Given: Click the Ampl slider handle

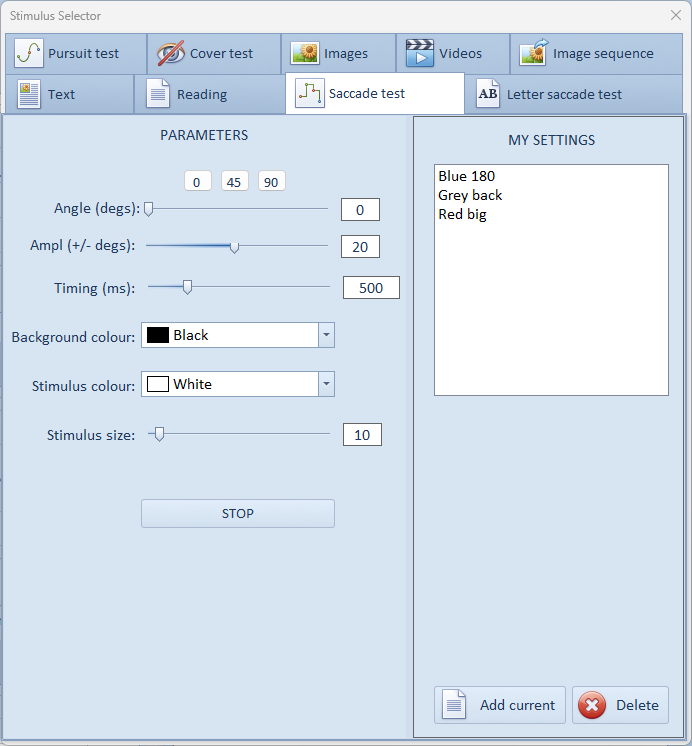Looking at the screenshot, I should [235, 247].
